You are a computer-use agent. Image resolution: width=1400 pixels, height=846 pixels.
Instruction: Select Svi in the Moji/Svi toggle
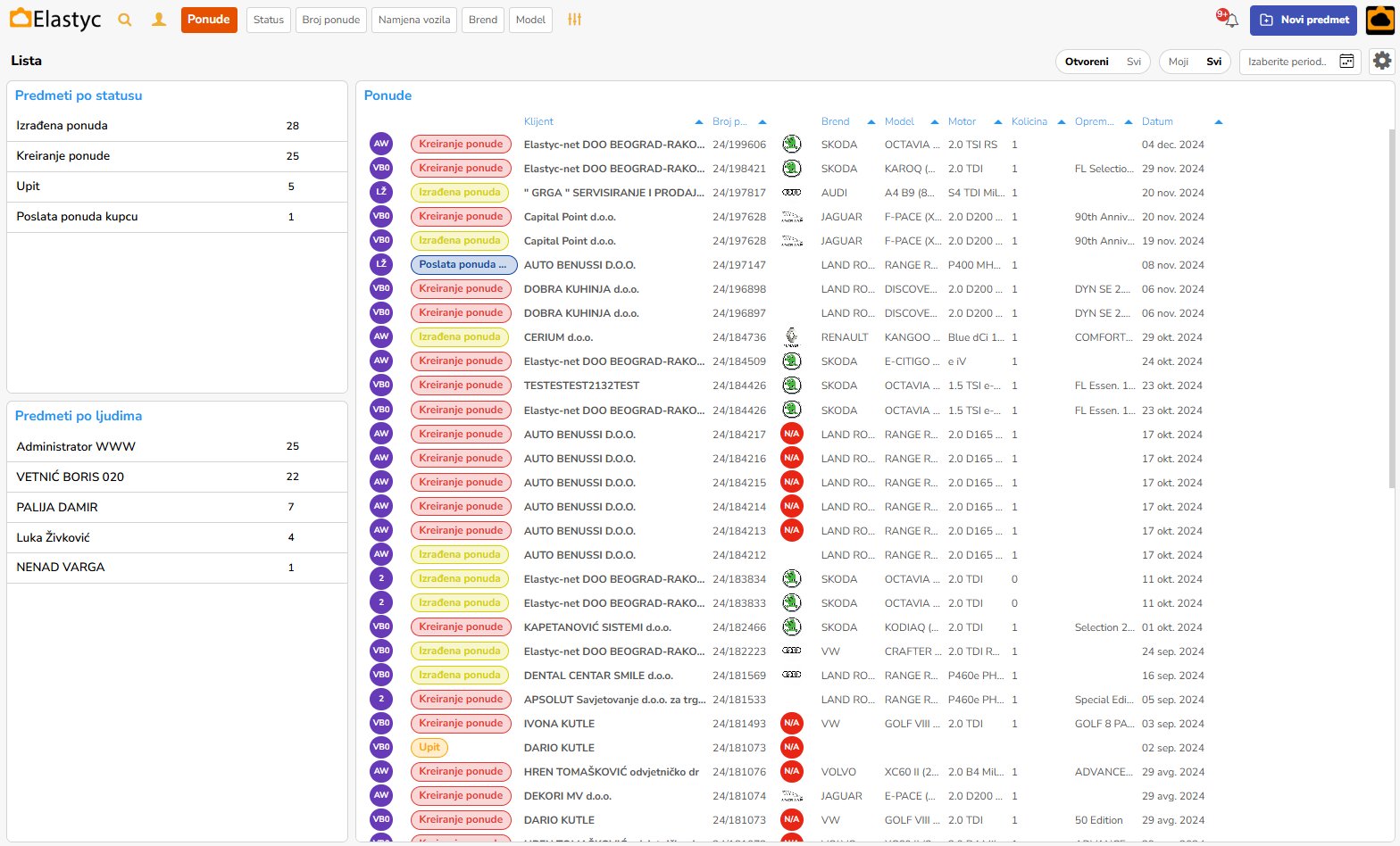1213,62
